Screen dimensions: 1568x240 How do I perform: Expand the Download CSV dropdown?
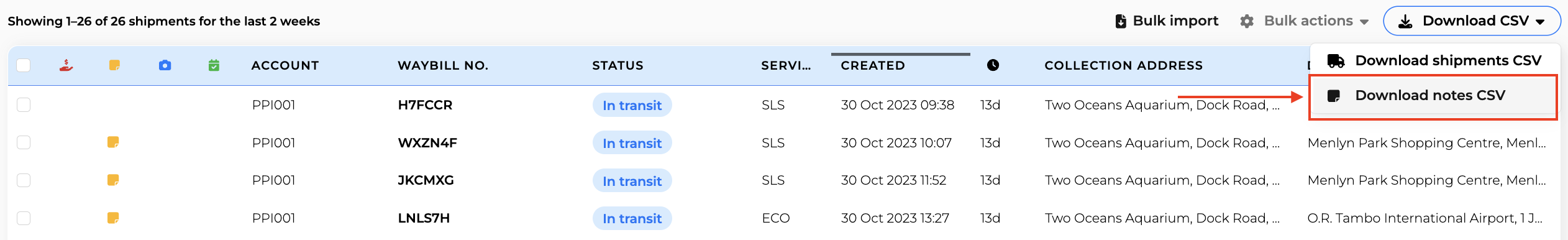[1472, 21]
